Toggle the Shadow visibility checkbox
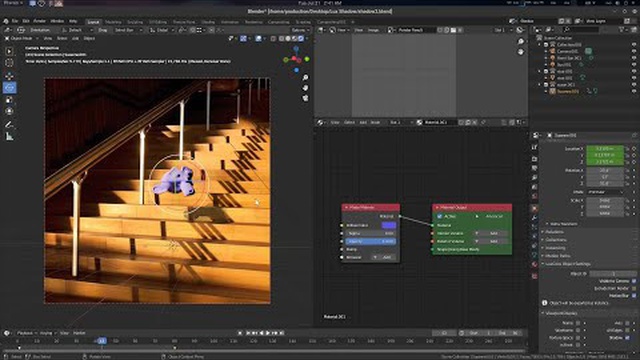640x360 pixels. point(627,338)
